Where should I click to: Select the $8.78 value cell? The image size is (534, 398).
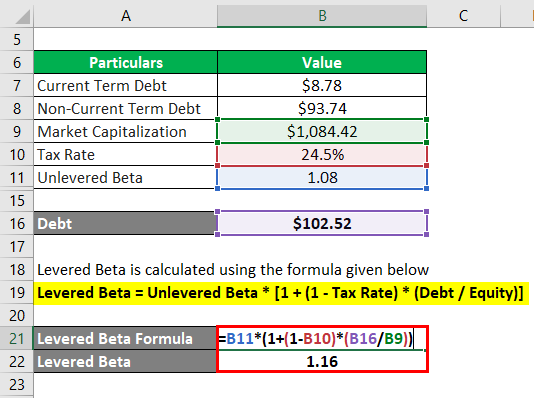pos(322,85)
